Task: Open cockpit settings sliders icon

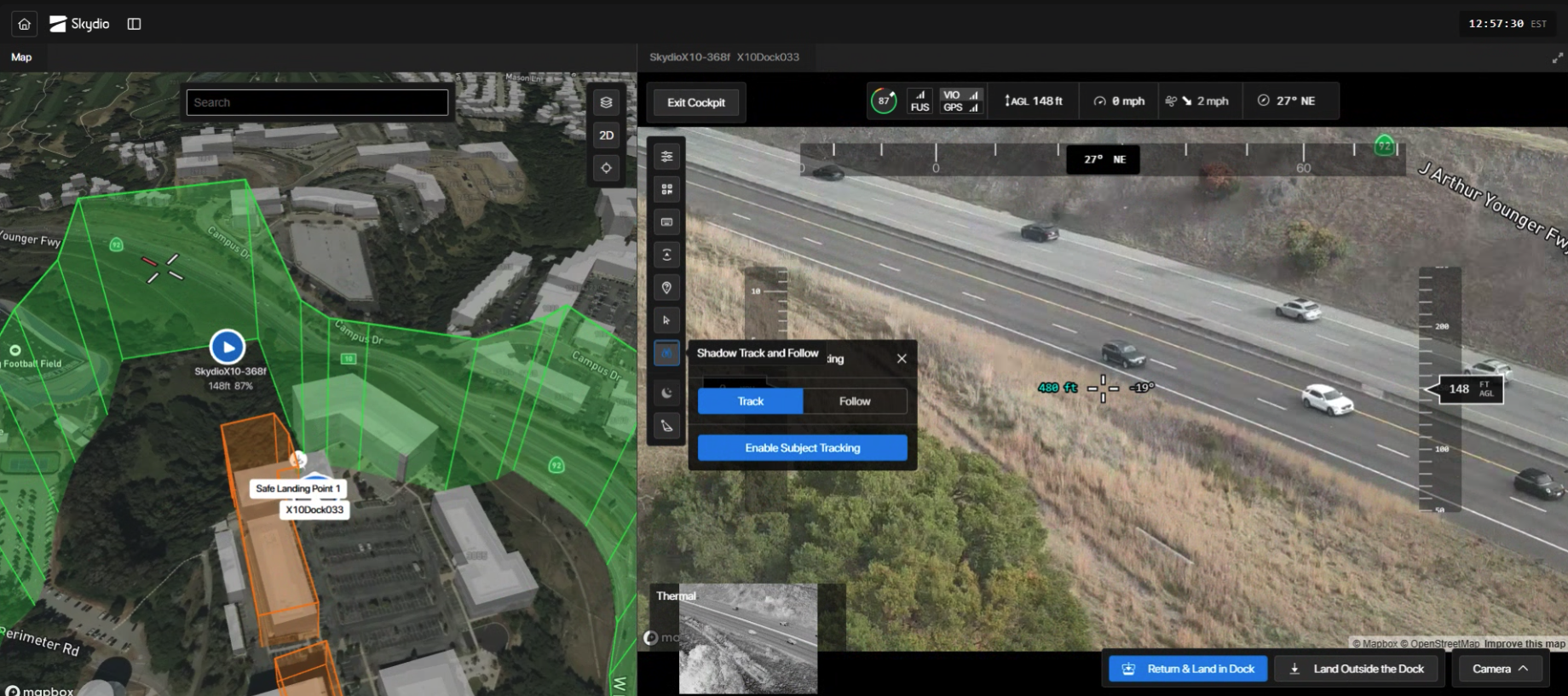Action: [x=666, y=157]
